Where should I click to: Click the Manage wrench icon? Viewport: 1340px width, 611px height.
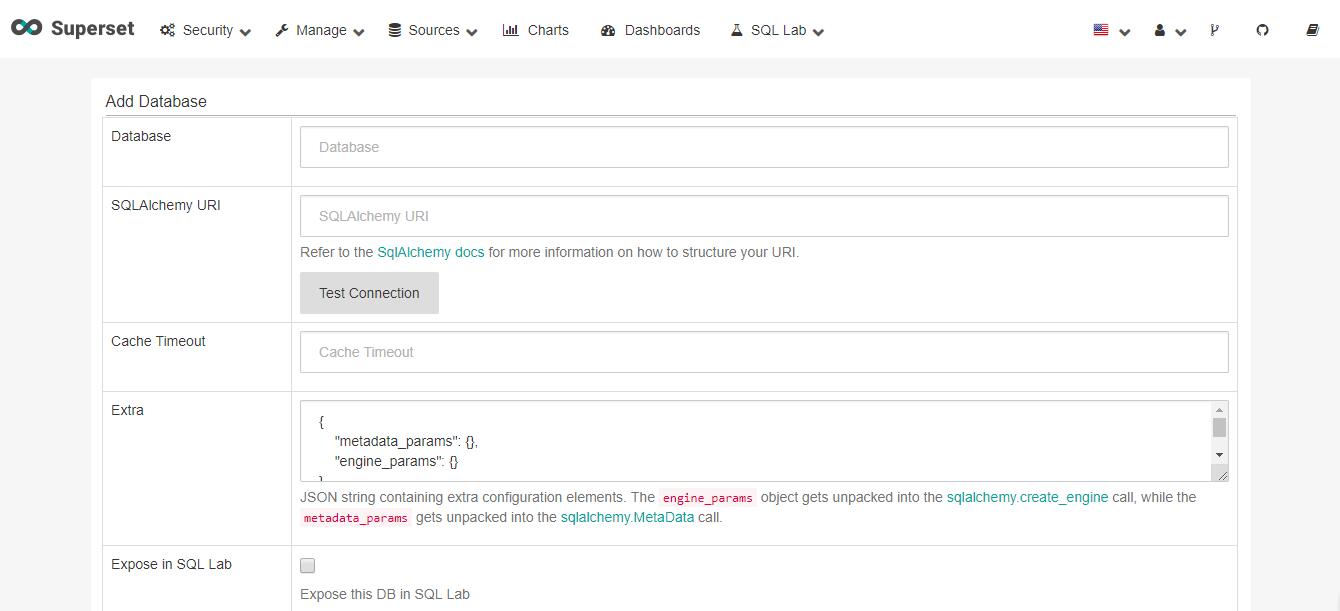(x=282, y=30)
